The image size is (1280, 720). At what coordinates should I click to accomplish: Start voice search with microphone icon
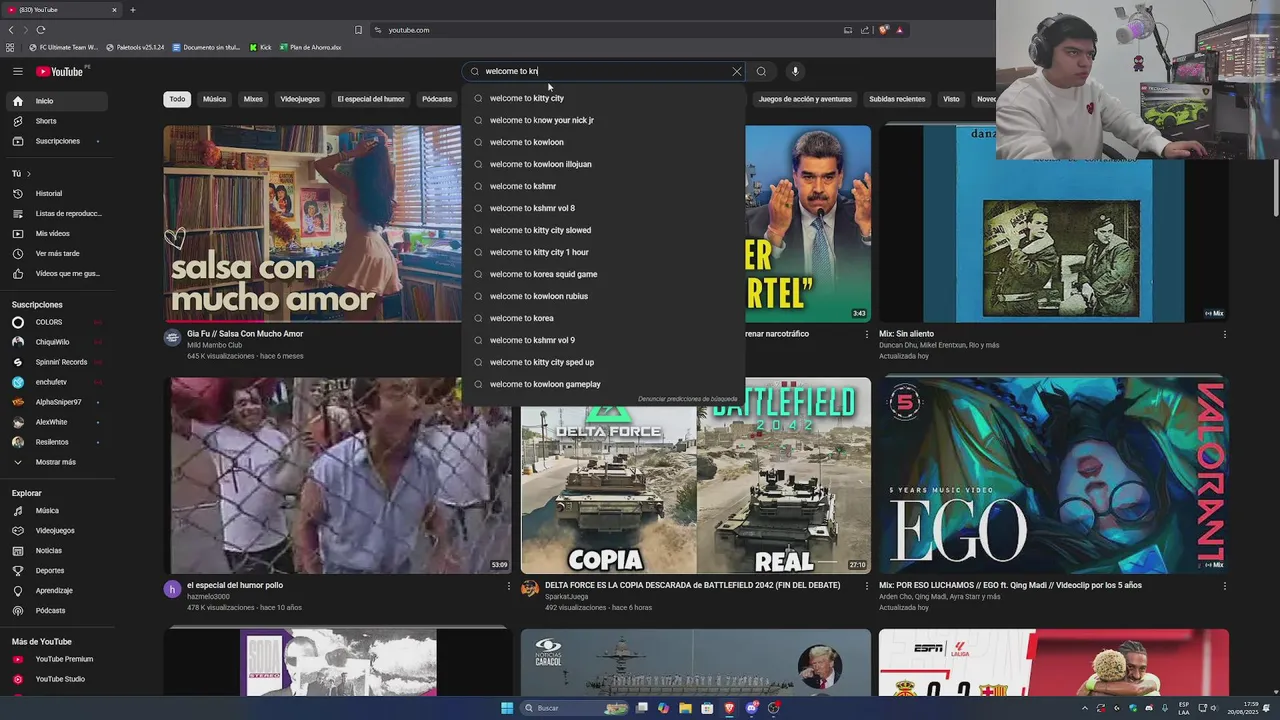795,71
